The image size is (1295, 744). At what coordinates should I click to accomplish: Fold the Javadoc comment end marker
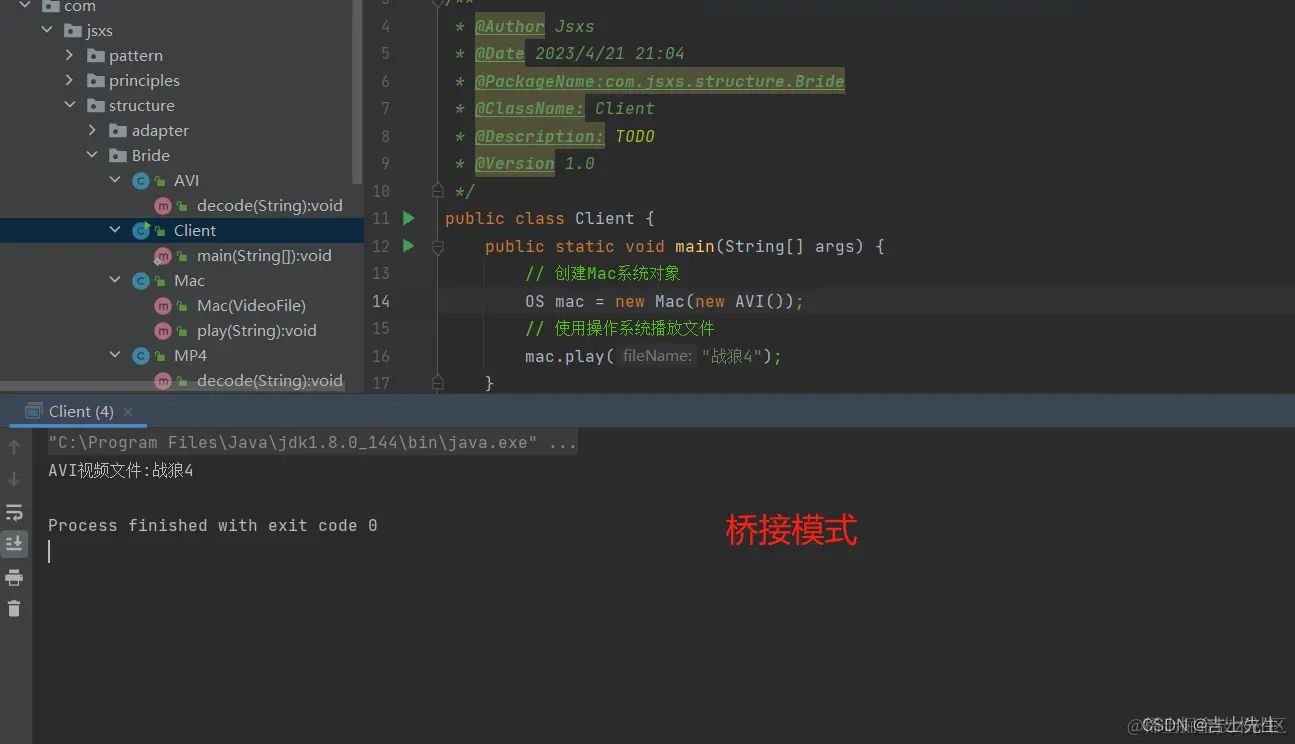[437, 190]
